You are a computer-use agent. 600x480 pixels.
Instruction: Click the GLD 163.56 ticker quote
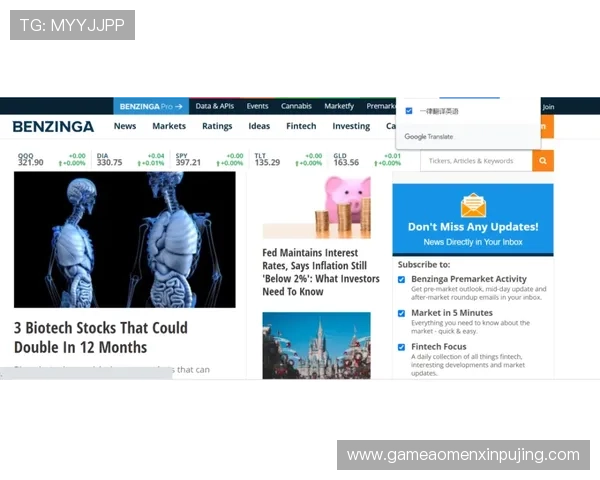[367, 159]
